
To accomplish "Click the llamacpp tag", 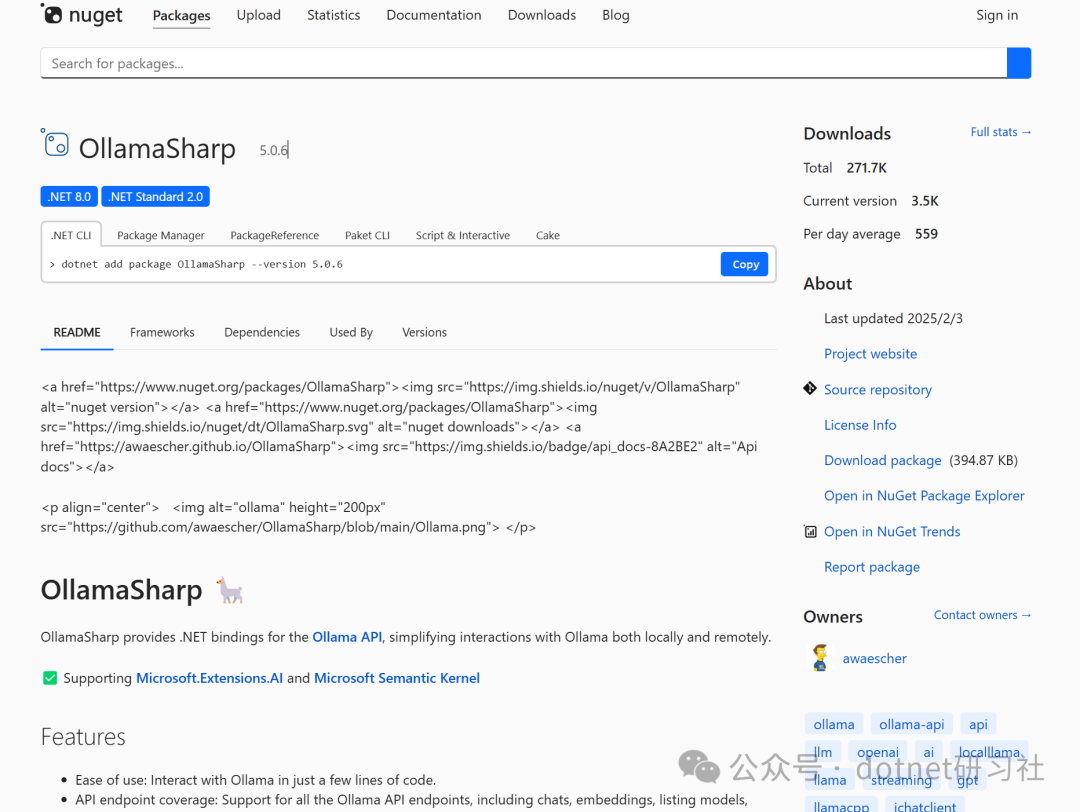I will 841,806.
